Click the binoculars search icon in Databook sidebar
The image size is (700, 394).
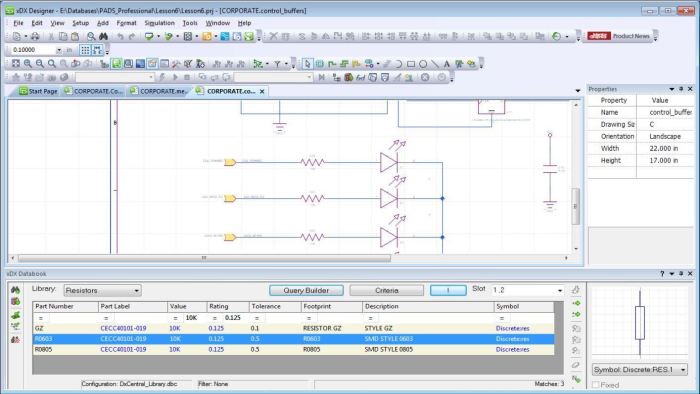pyautogui.click(x=15, y=290)
